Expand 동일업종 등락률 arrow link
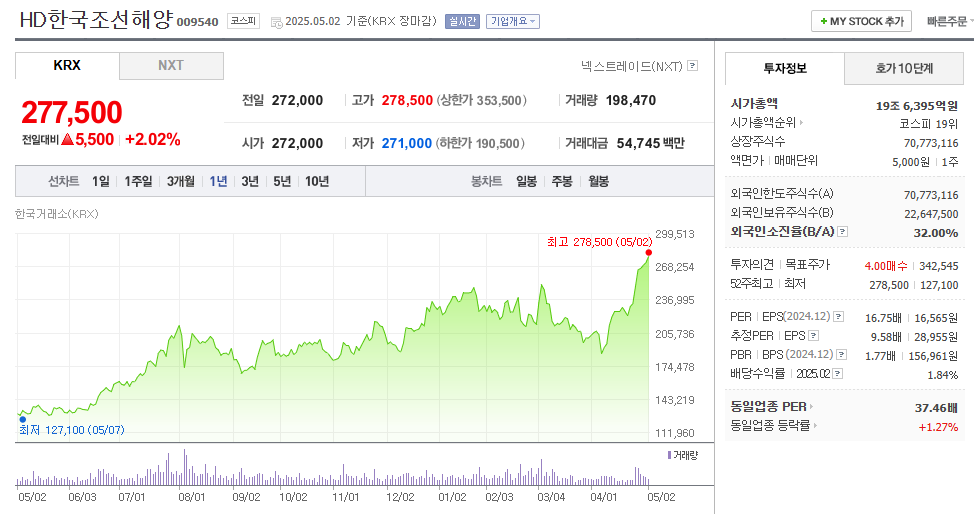The height and width of the screenshot is (514, 974). (815, 426)
